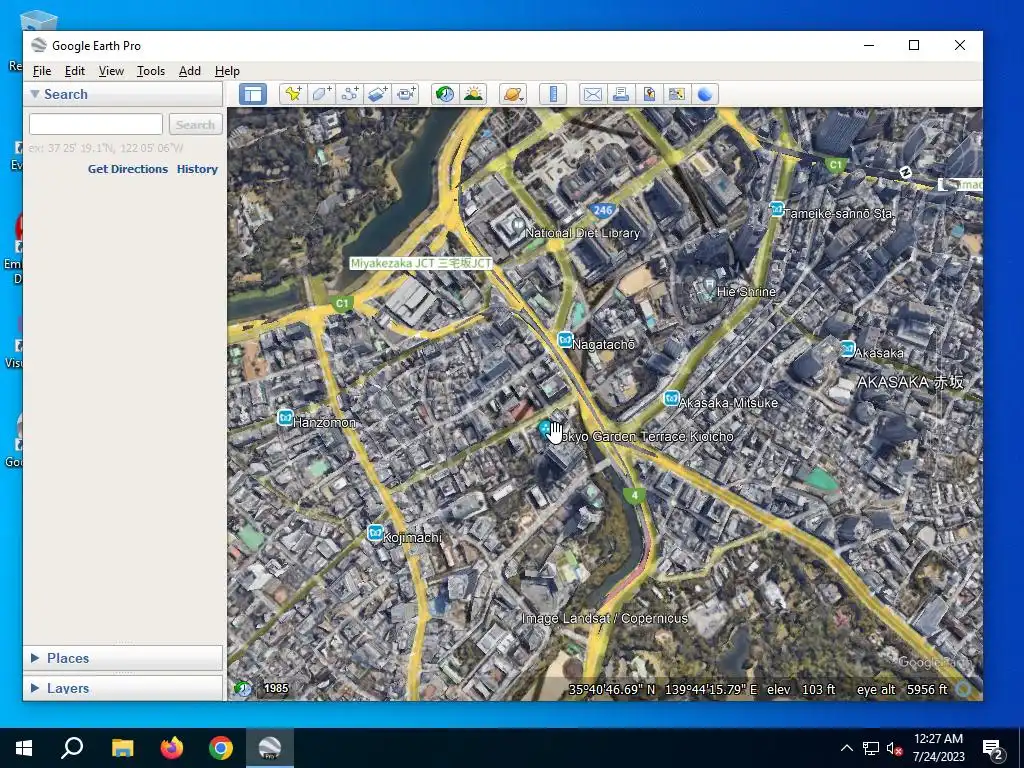Click the Email envelope icon
This screenshot has height=768, width=1024.
click(593, 94)
